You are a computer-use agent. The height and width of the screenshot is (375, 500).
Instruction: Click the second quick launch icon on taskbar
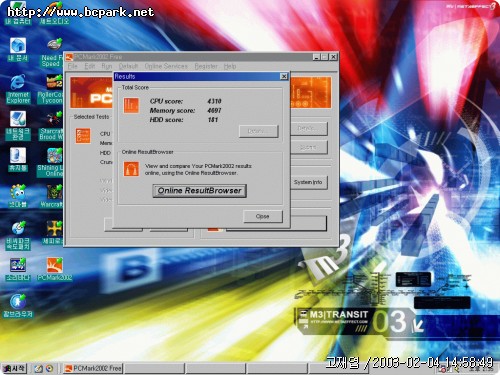(50, 368)
